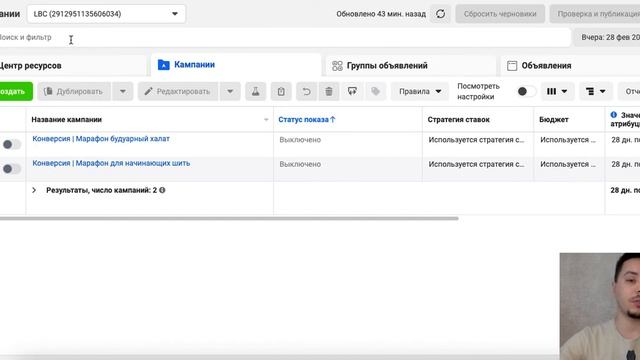The height and width of the screenshot is (360, 640).
Task: Open campaign Конверсия | Марафон для начинающих шить
Action: coord(111,163)
